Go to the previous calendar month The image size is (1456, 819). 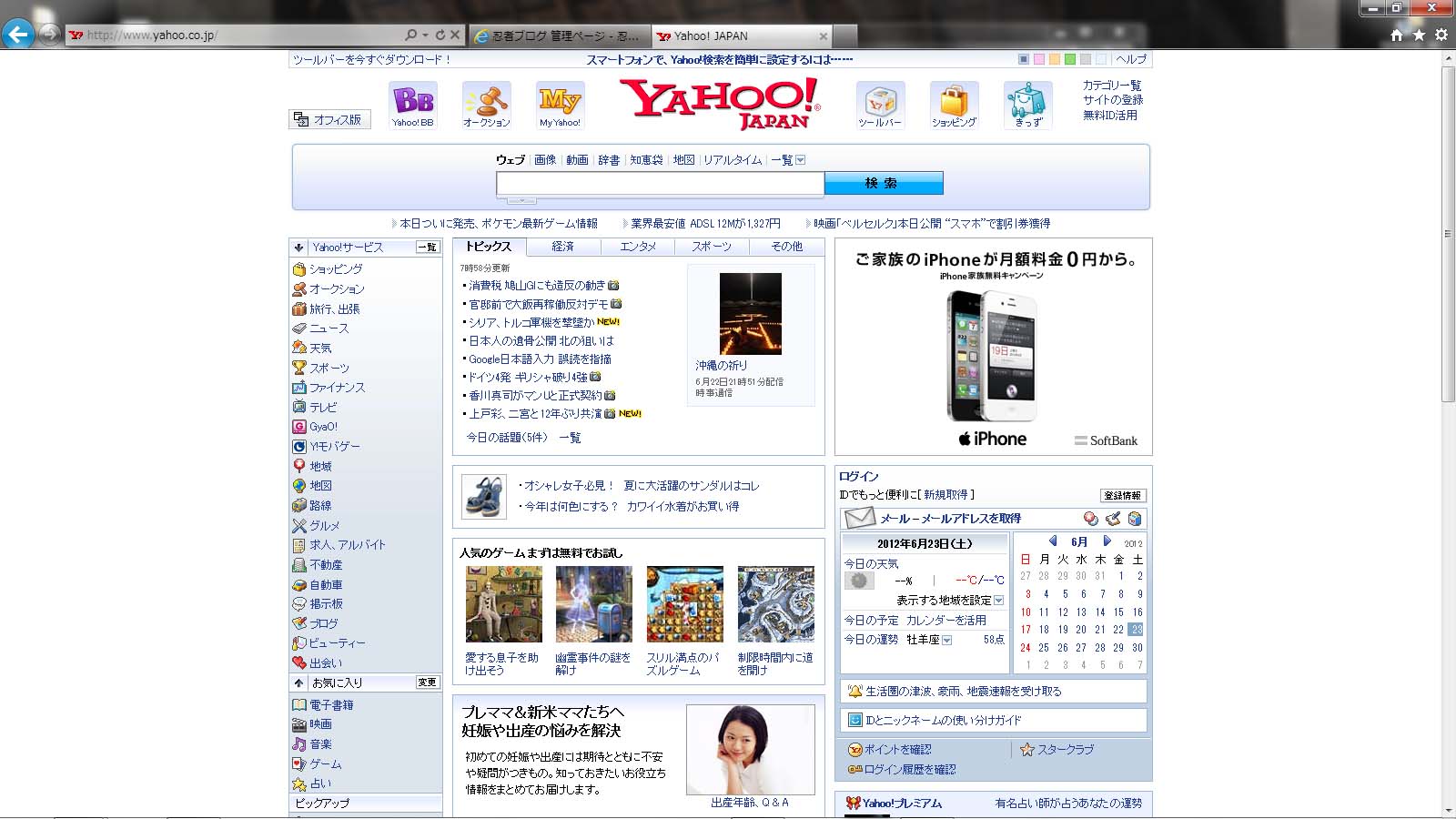1053,541
